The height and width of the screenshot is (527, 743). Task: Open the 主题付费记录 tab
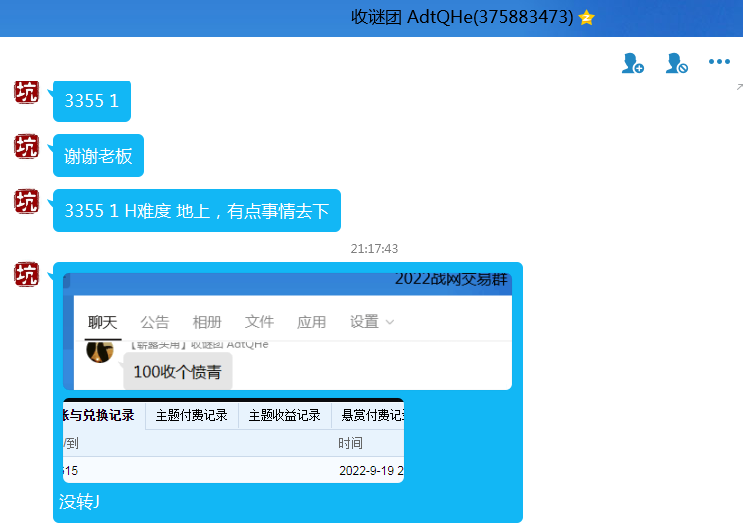click(x=191, y=416)
